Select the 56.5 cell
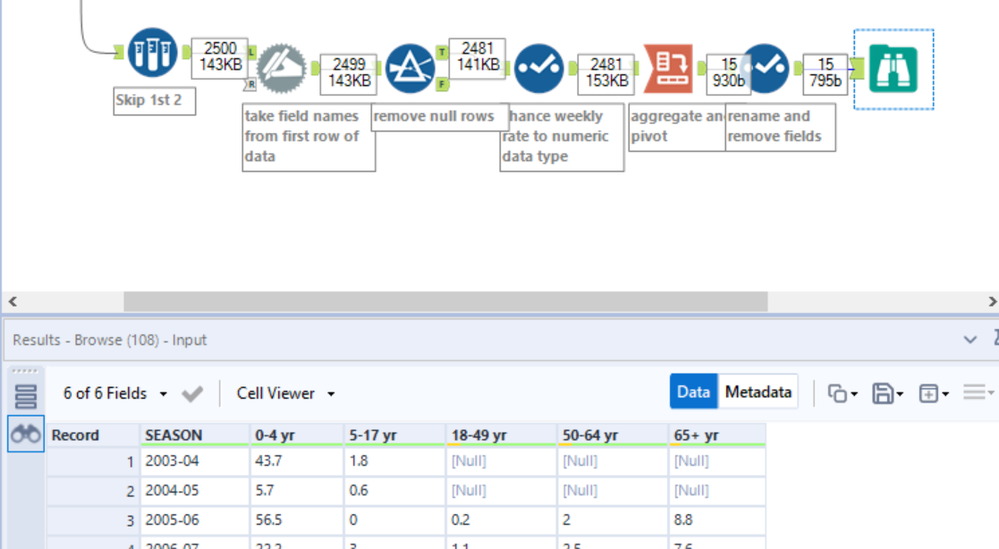The image size is (999, 549). click(296, 520)
